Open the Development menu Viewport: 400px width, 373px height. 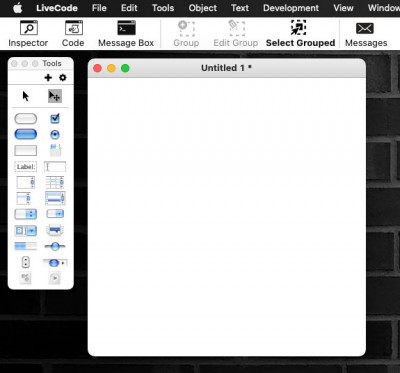(x=291, y=8)
